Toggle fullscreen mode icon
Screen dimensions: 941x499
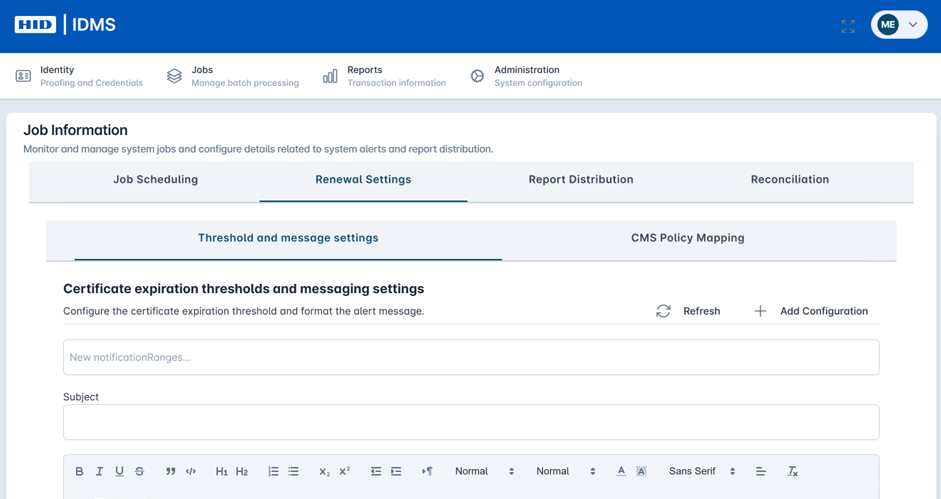848,26
